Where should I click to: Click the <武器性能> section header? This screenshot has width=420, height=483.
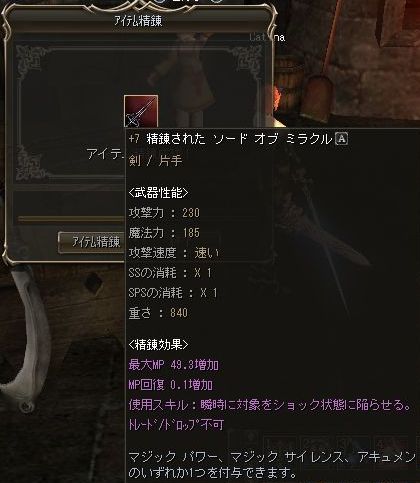click(158, 193)
